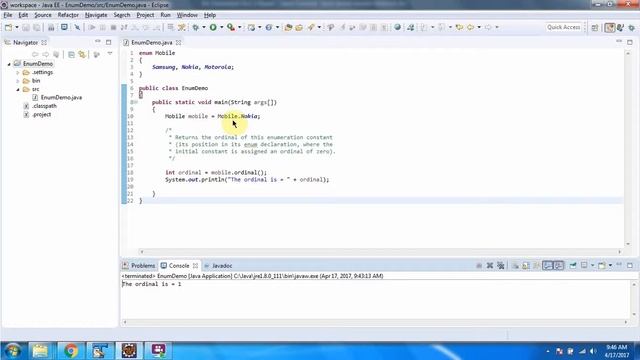Open Google Chrome from the taskbar
Viewport: 640px width, 360px height.
coord(71,351)
